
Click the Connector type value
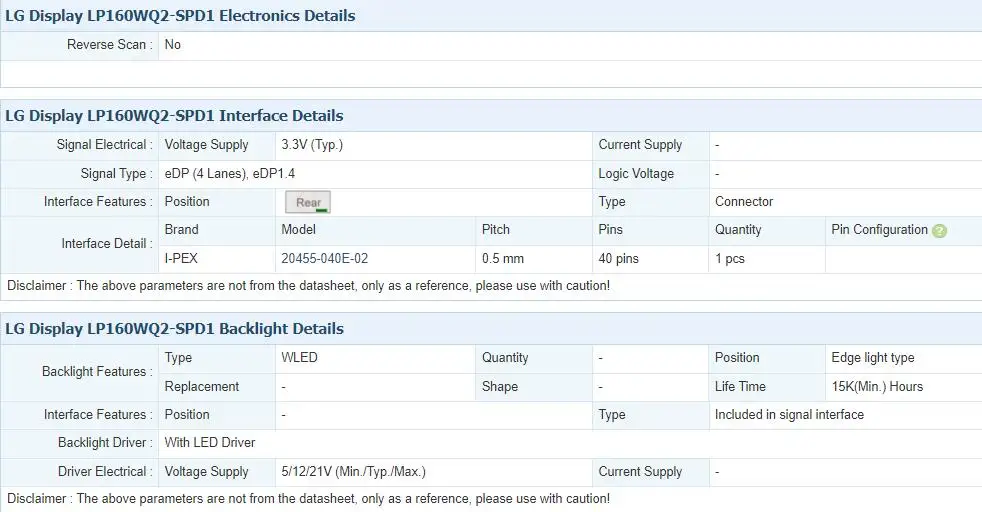coord(744,202)
